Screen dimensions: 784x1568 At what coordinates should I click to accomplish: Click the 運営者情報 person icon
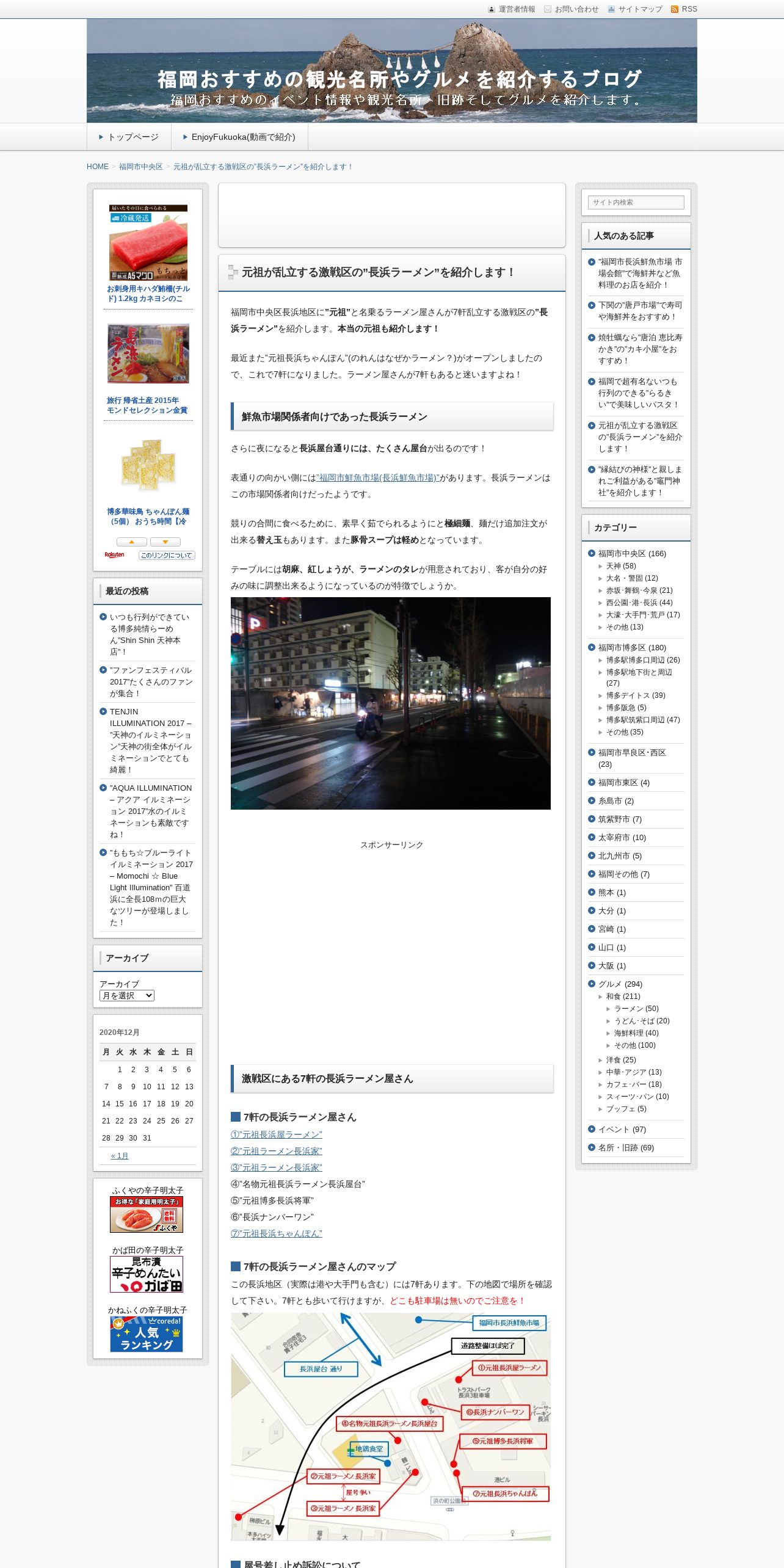492,9
